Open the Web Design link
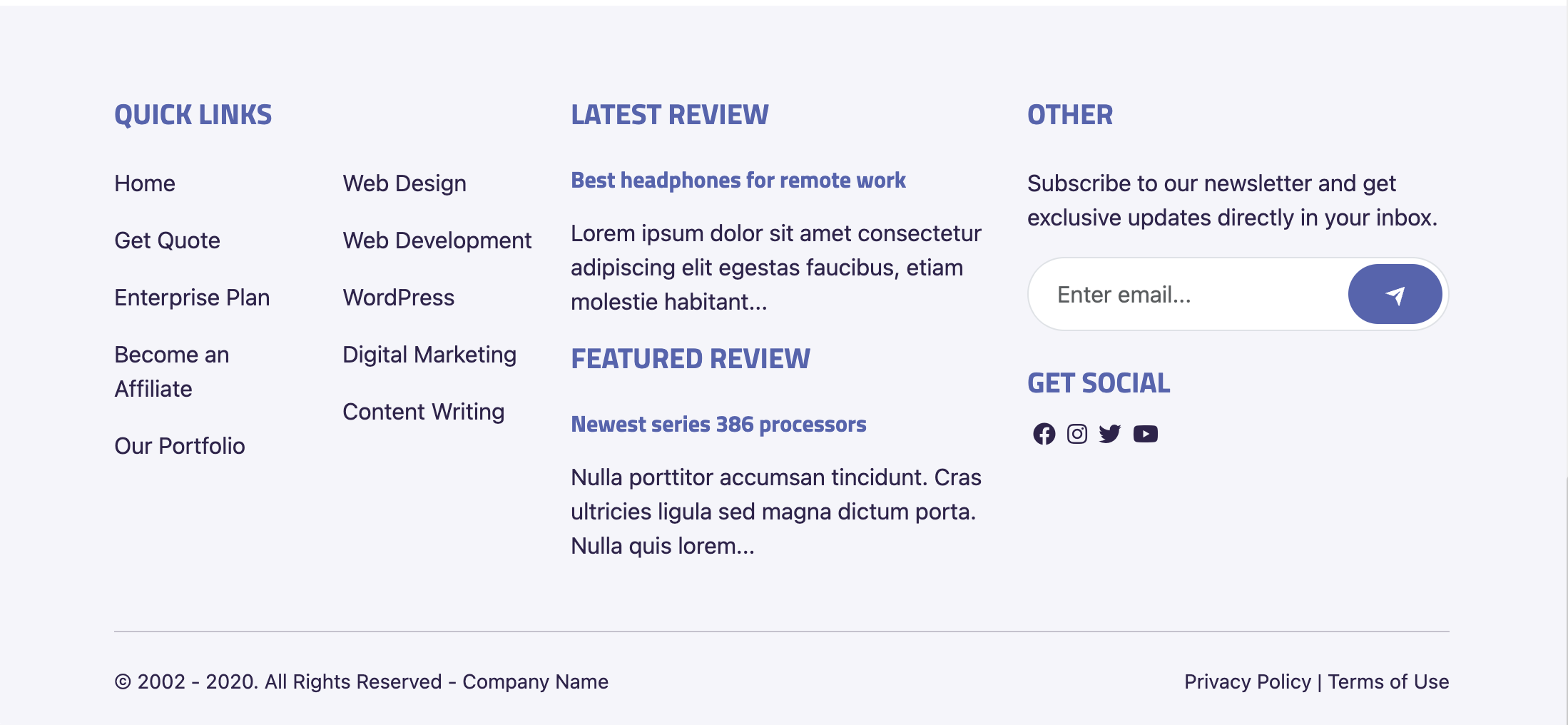This screenshot has height=725, width=1568. [404, 183]
